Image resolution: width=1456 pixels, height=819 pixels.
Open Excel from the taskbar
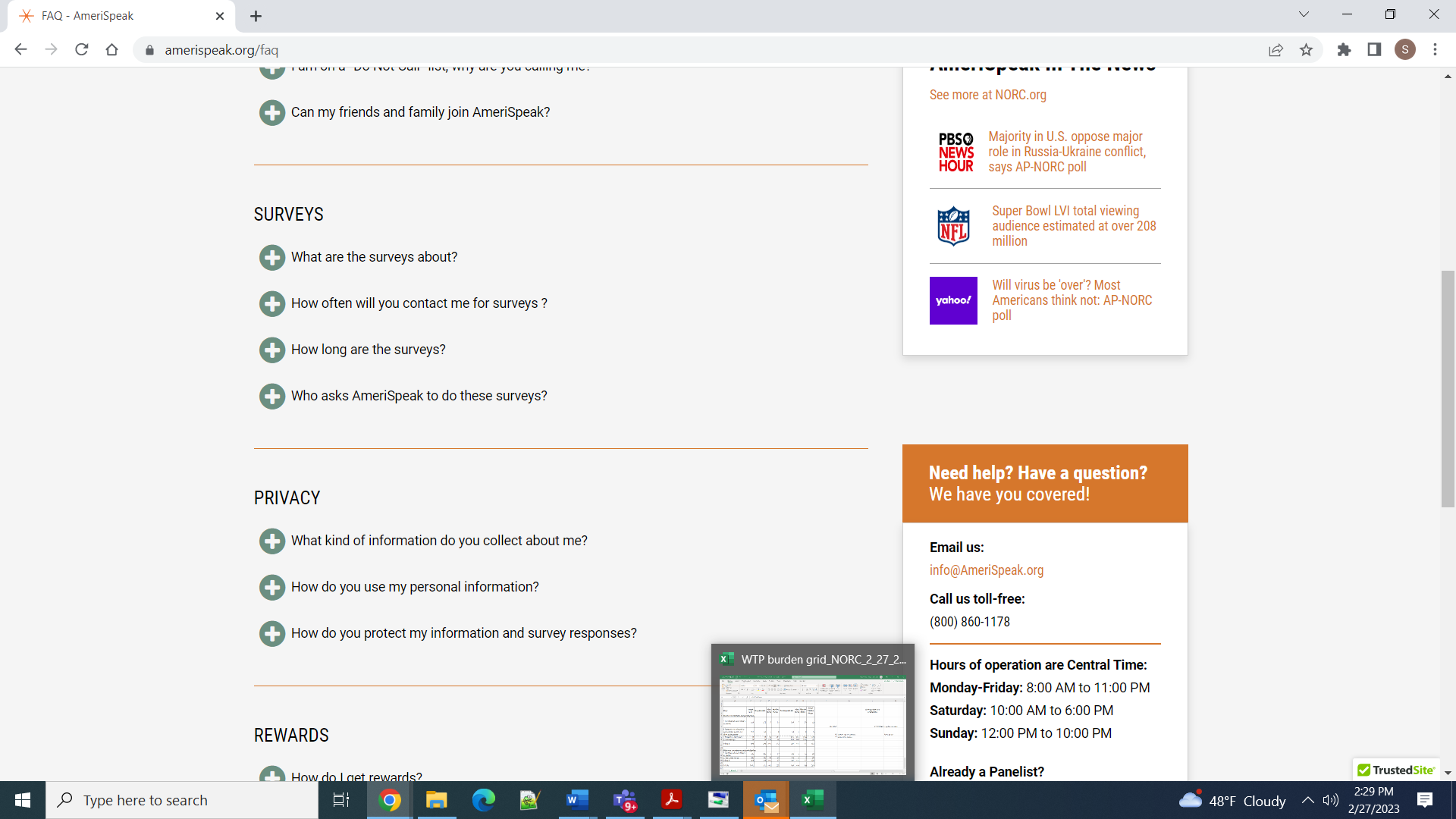tap(813, 800)
